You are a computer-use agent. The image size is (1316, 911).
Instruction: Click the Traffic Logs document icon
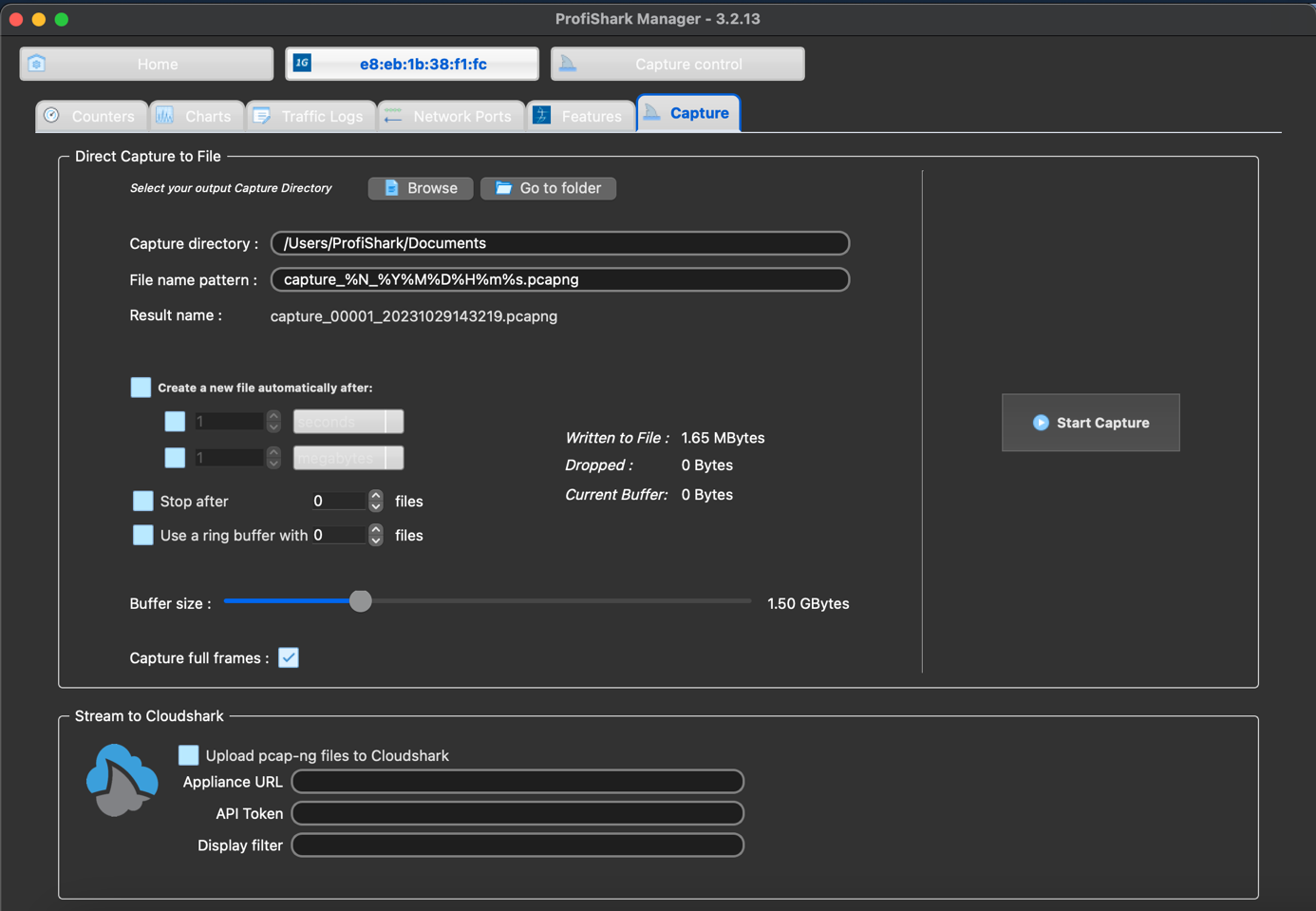261,115
